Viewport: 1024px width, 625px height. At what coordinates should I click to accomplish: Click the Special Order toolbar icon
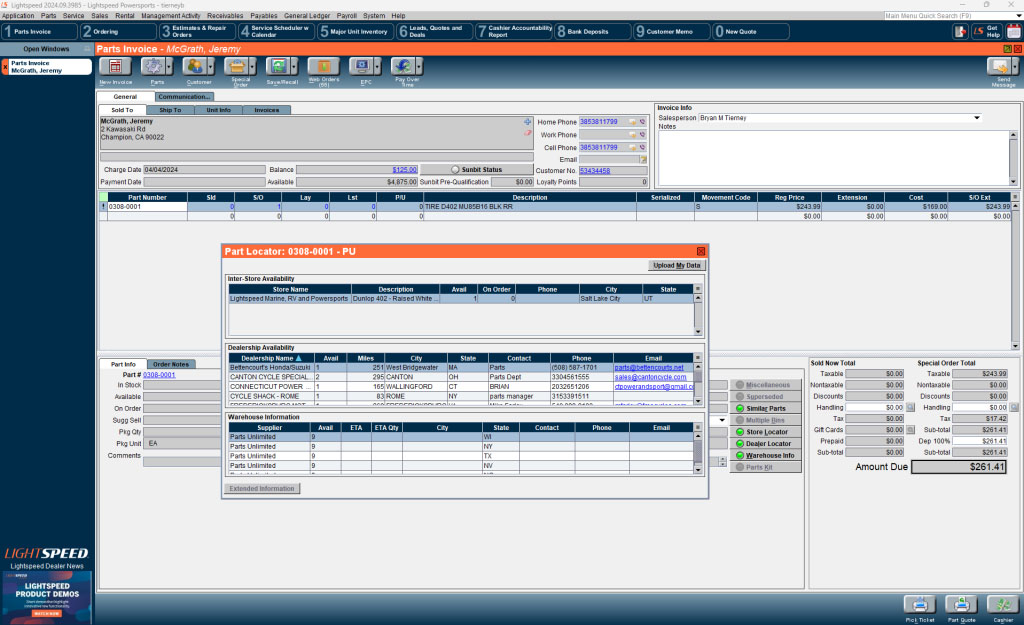pos(236,67)
